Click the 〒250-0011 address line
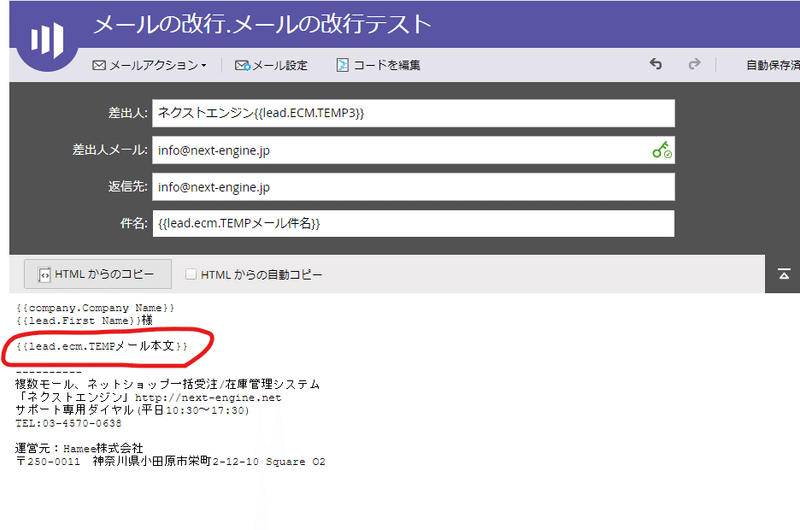Screen dimensions: 800x530 click(170, 461)
